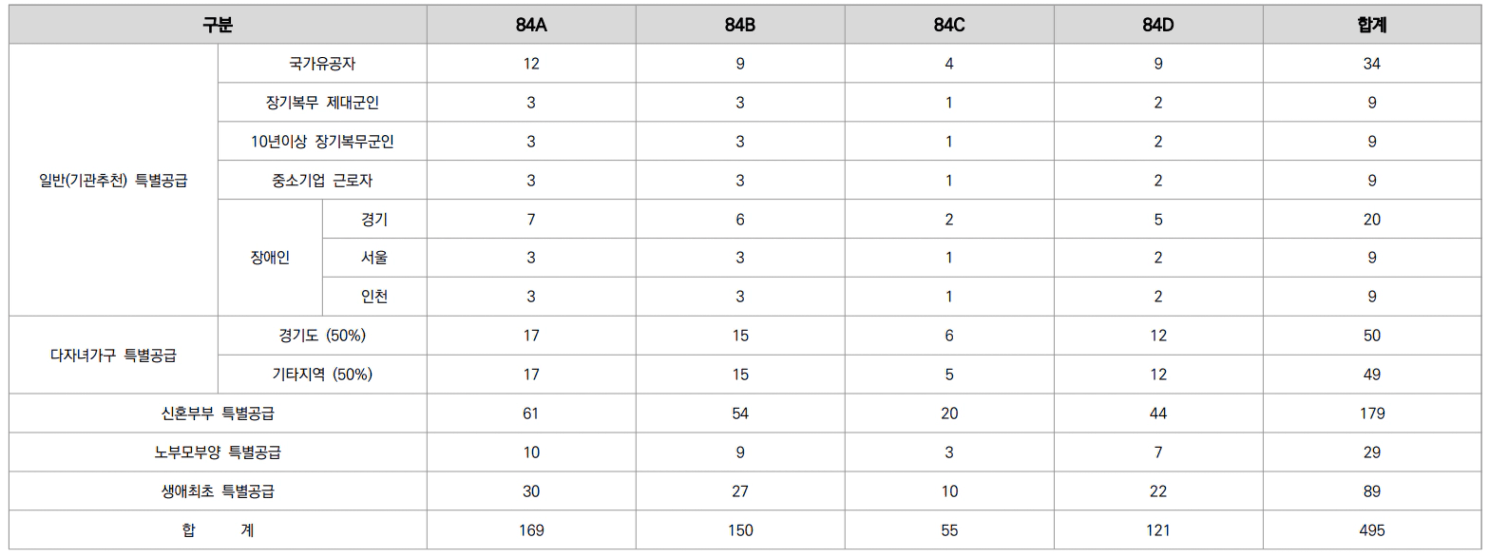Click the 노부모부양 특별공급 row label
Screen dimensions: 1489x558
[218, 452]
